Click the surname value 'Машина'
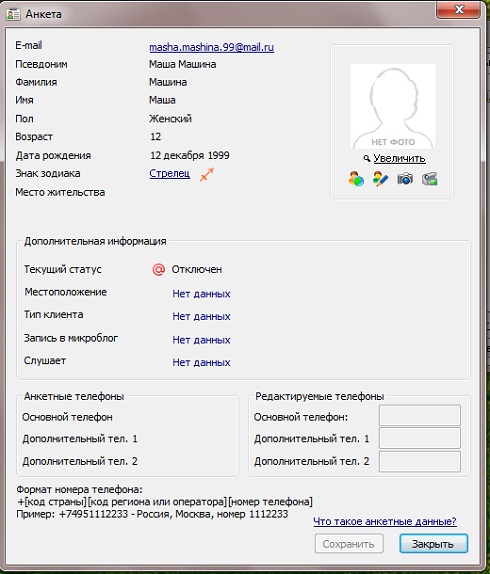This screenshot has width=490, height=574. click(x=168, y=82)
